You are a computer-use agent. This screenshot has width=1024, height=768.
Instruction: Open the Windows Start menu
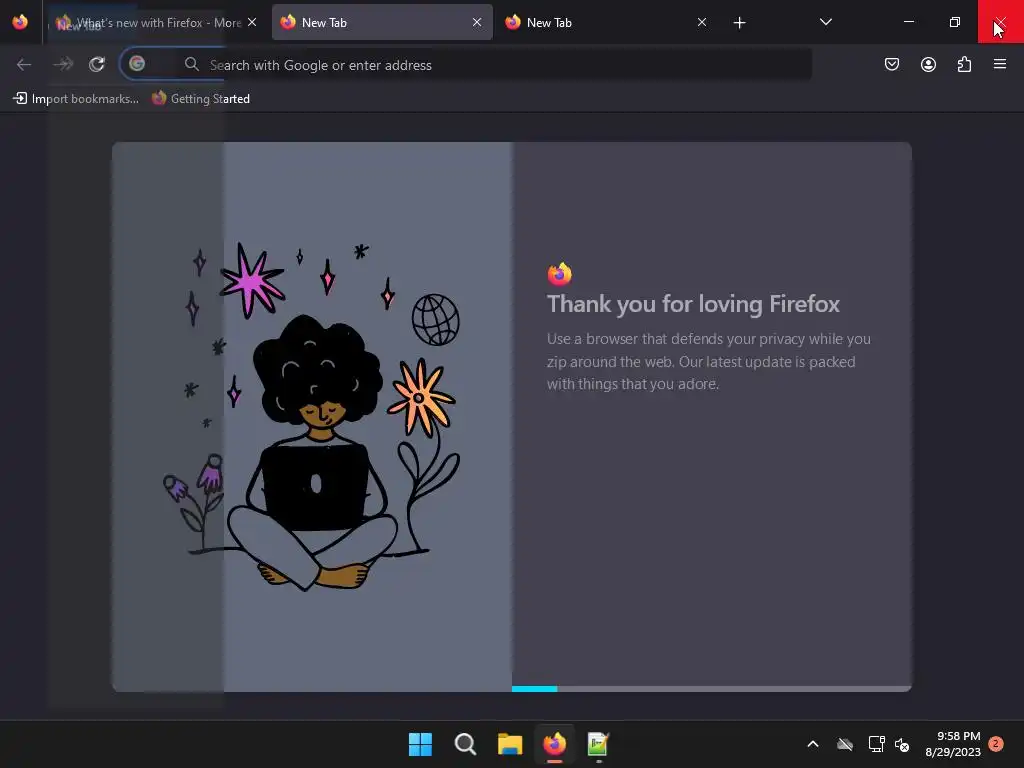(420, 744)
